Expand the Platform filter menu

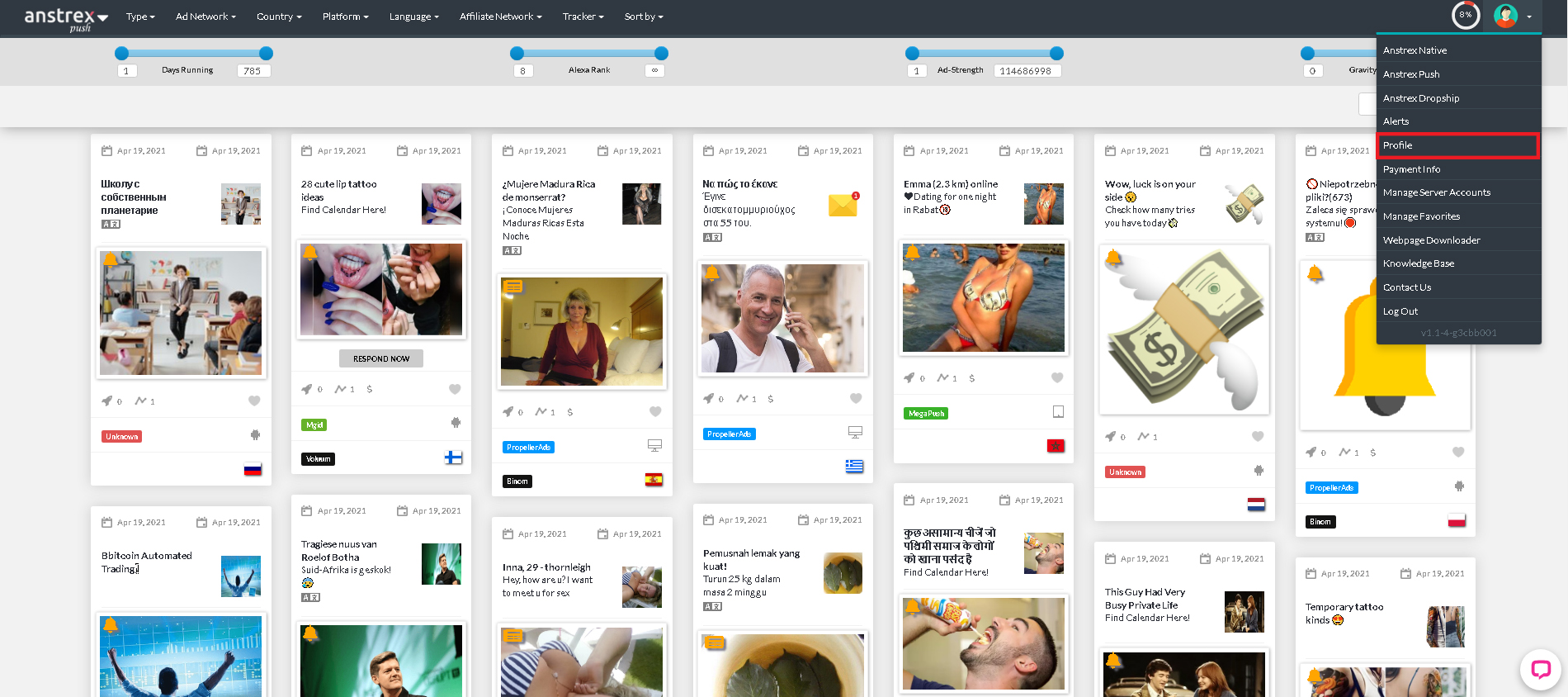click(345, 17)
